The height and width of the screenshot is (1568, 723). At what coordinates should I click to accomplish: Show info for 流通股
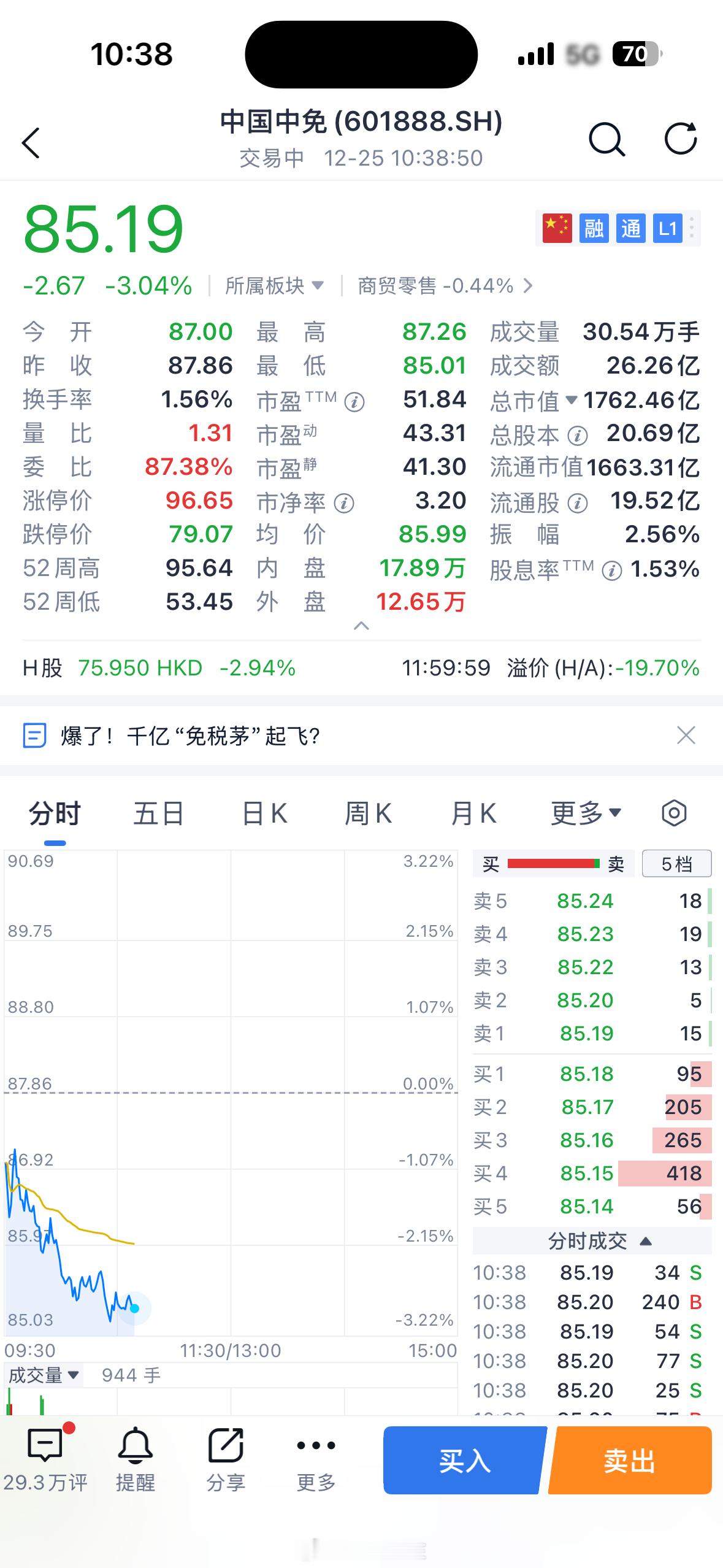[x=578, y=504]
